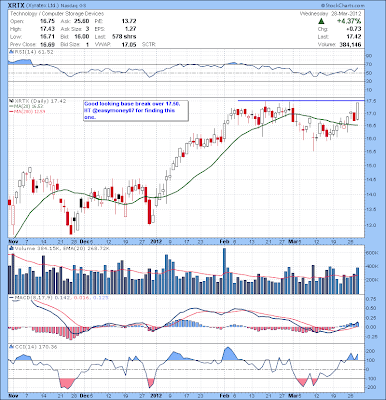Click the XRTX (Daily) 17.42 price legend
386x400 pixels.
point(40,101)
